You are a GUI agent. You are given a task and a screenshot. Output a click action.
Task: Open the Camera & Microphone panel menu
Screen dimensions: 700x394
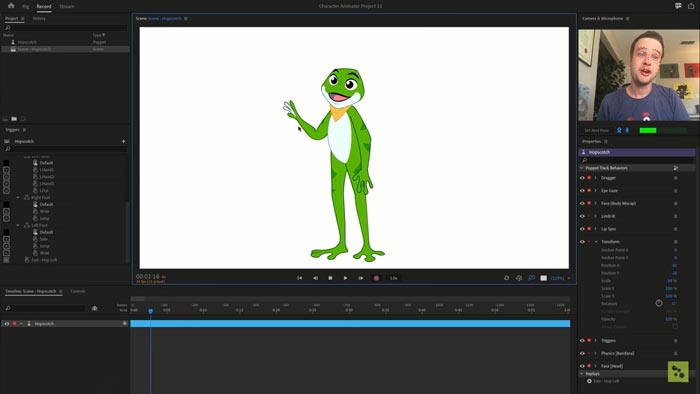pos(628,18)
